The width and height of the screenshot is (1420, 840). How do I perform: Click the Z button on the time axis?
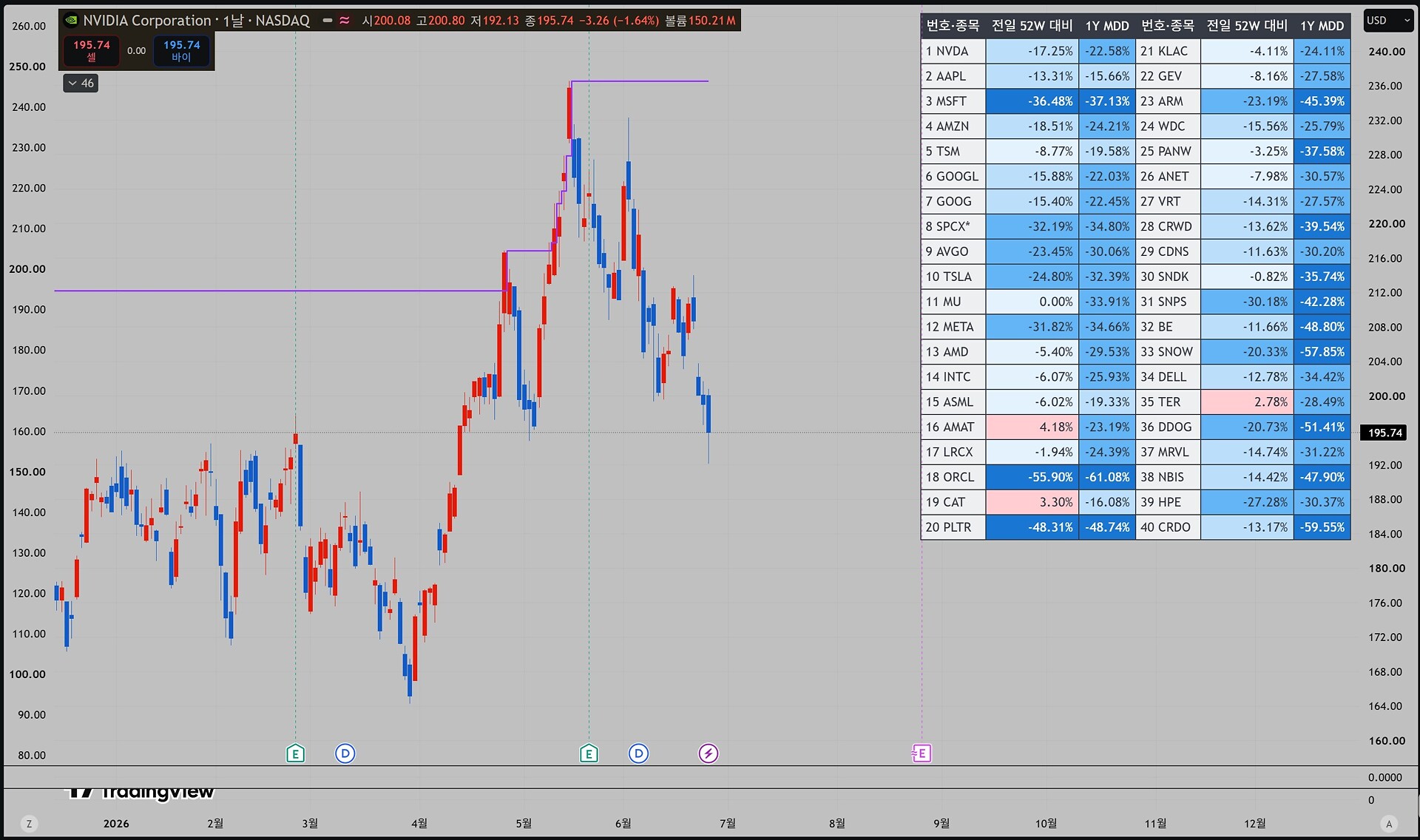pyautogui.click(x=29, y=824)
